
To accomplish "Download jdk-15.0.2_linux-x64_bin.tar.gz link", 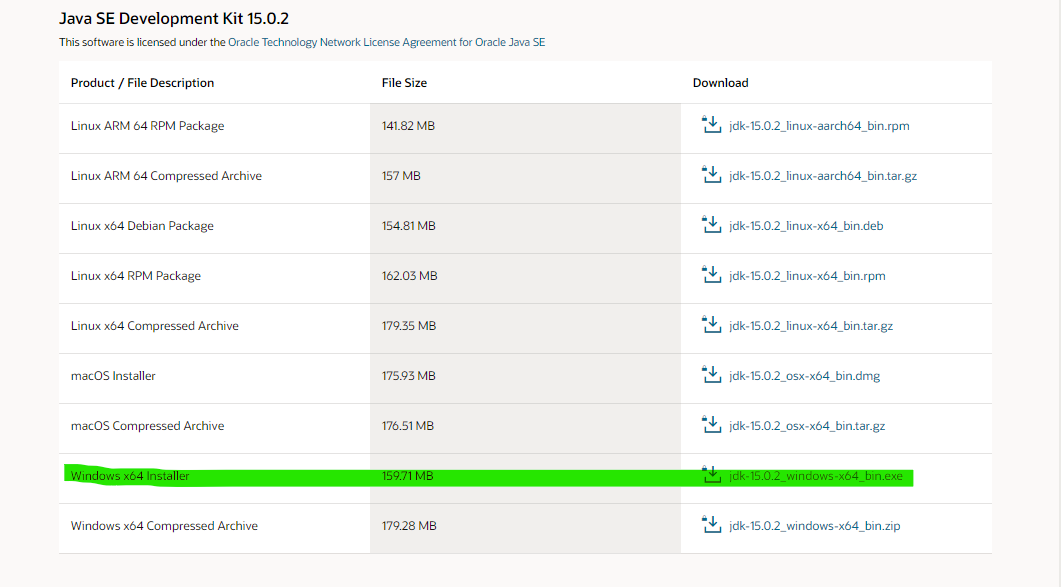I will pos(811,326).
